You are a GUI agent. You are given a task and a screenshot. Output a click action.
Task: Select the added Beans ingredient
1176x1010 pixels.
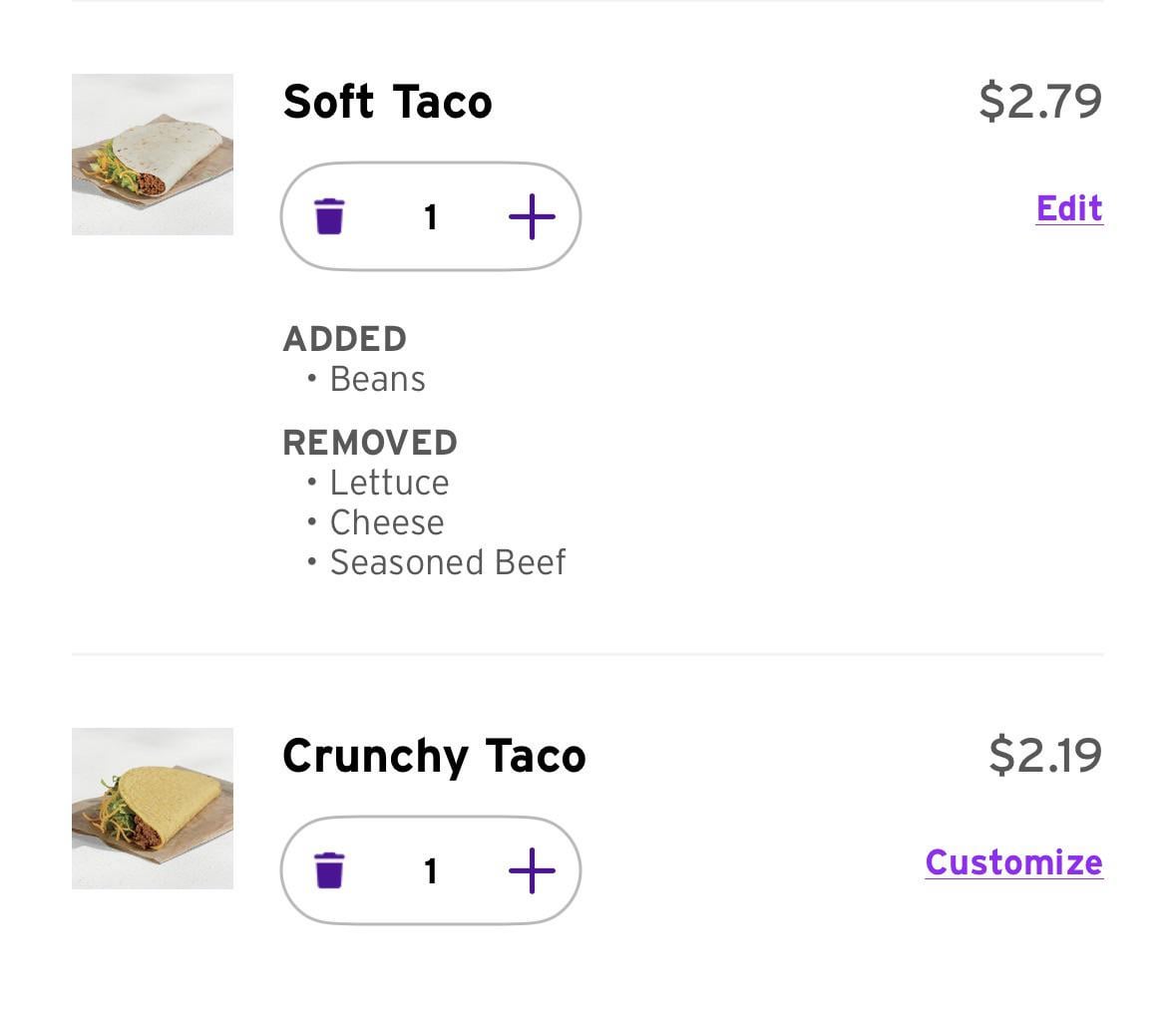[377, 380]
